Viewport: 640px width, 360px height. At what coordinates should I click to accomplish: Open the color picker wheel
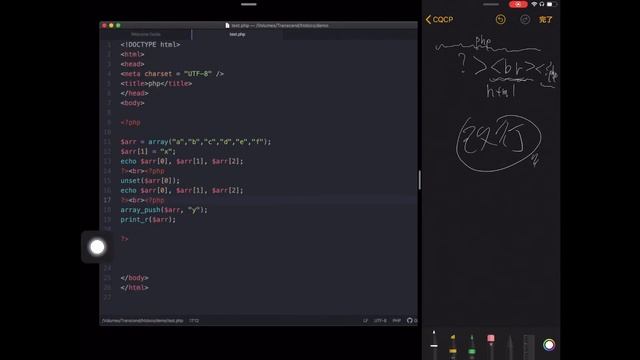[549, 345]
